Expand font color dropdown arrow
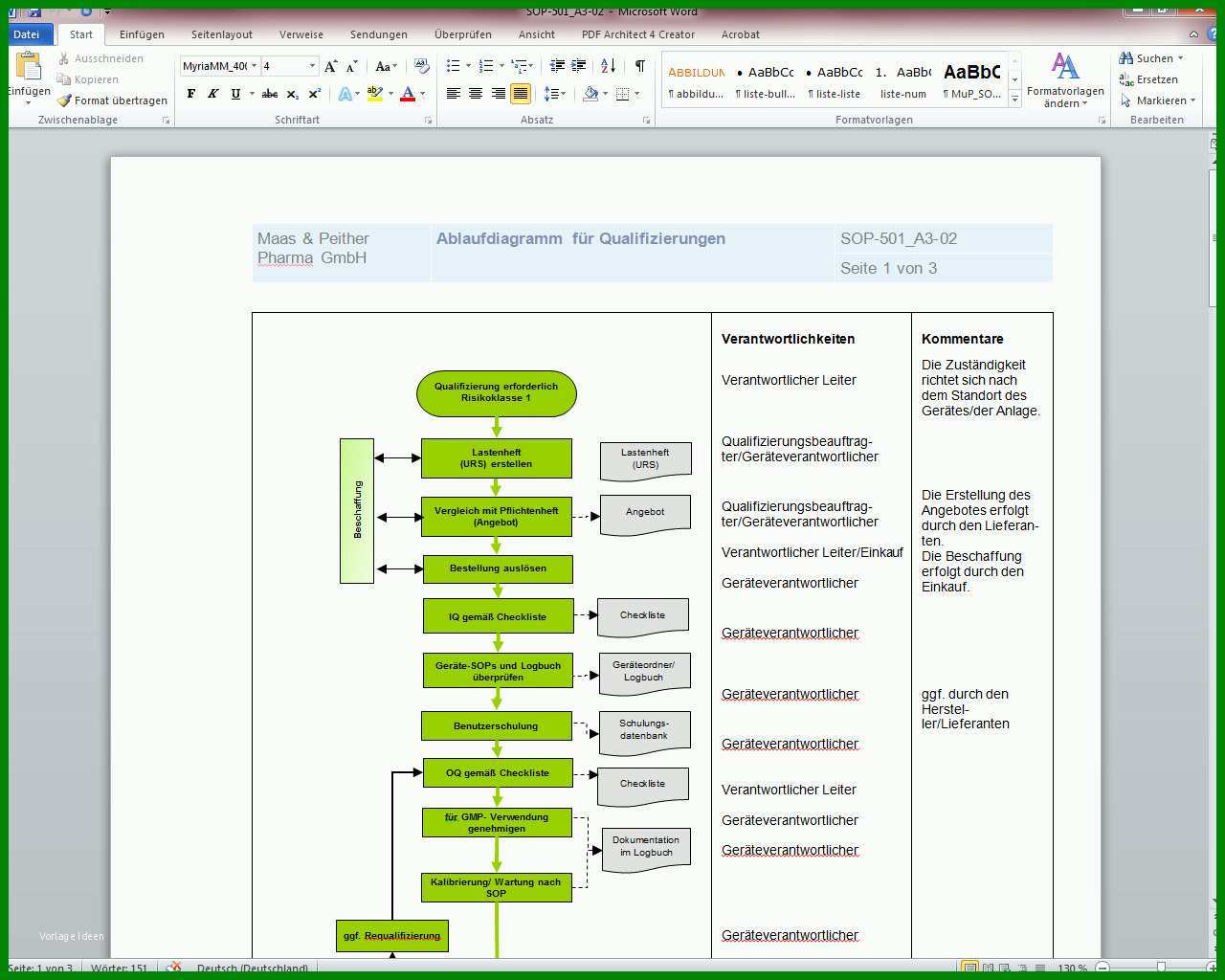This screenshot has height=980, width=1225. [x=423, y=94]
